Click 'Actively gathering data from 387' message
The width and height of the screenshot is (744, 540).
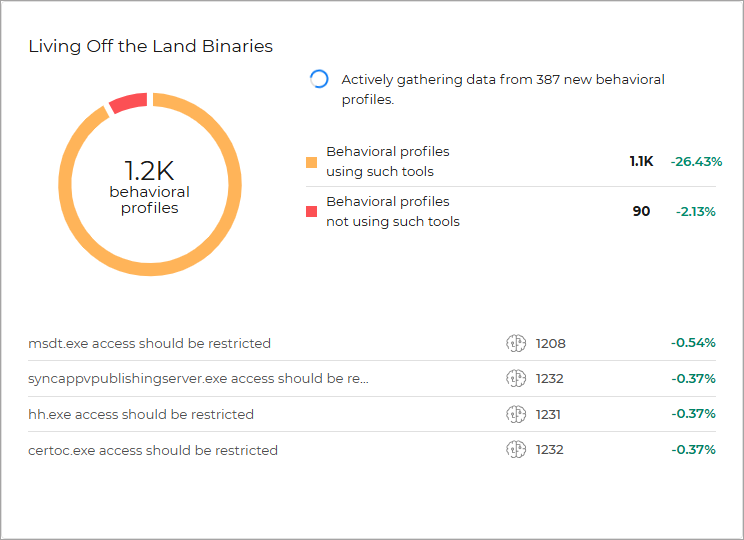(503, 89)
